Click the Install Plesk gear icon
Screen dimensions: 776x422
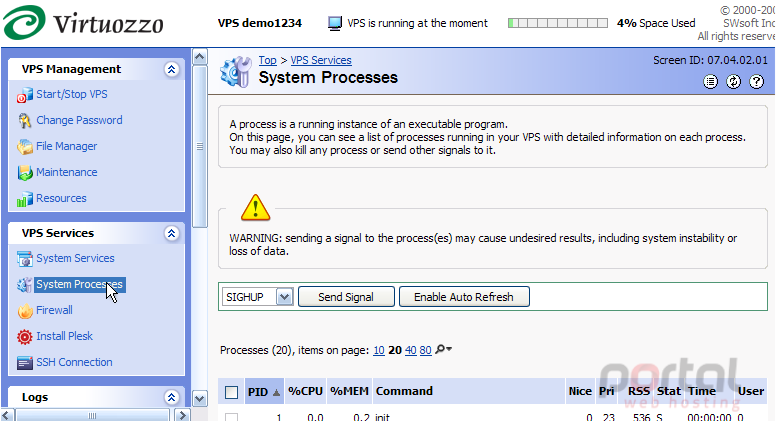(x=24, y=337)
